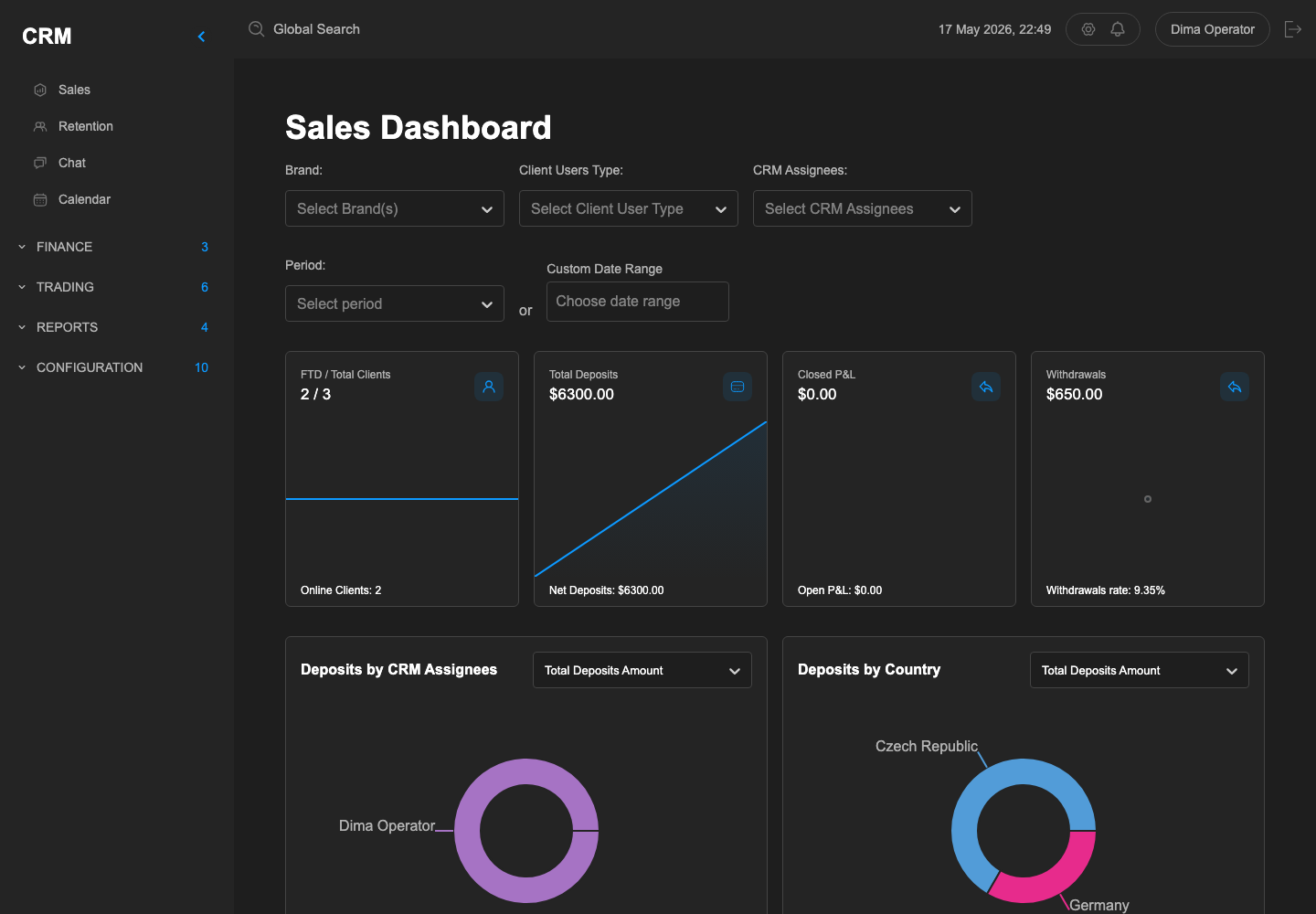Click the user icon on FTD card
1316x914 pixels.
pos(489,387)
